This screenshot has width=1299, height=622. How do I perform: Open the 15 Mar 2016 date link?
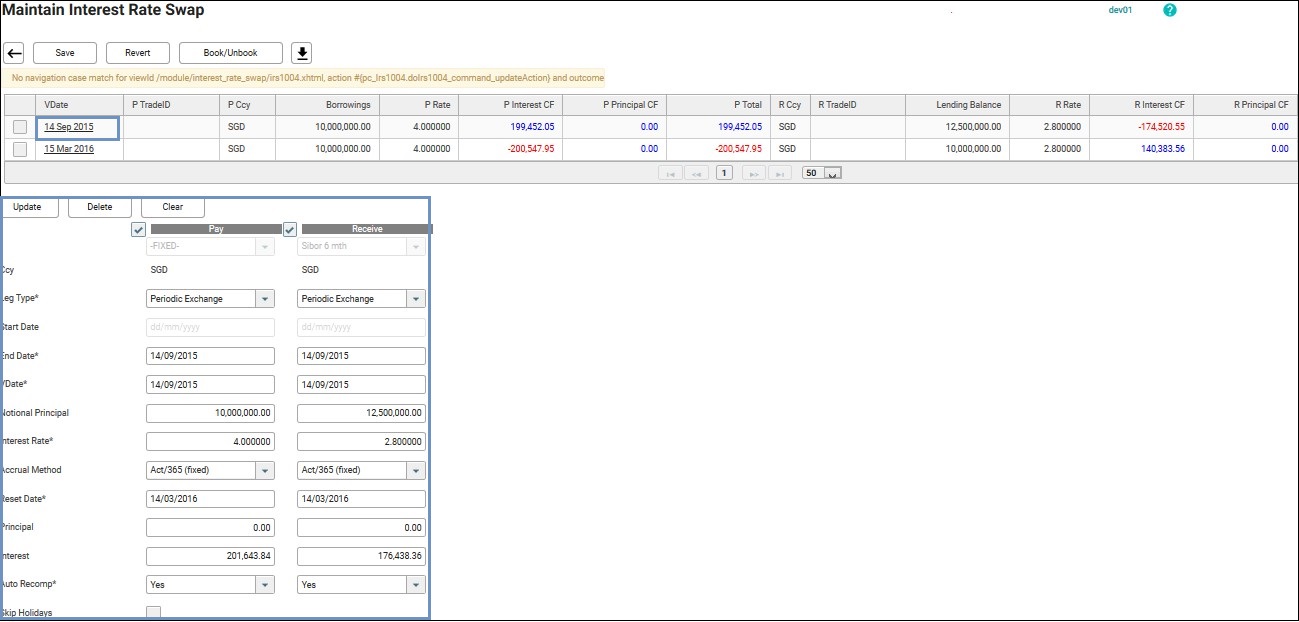click(x=69, y=149)
